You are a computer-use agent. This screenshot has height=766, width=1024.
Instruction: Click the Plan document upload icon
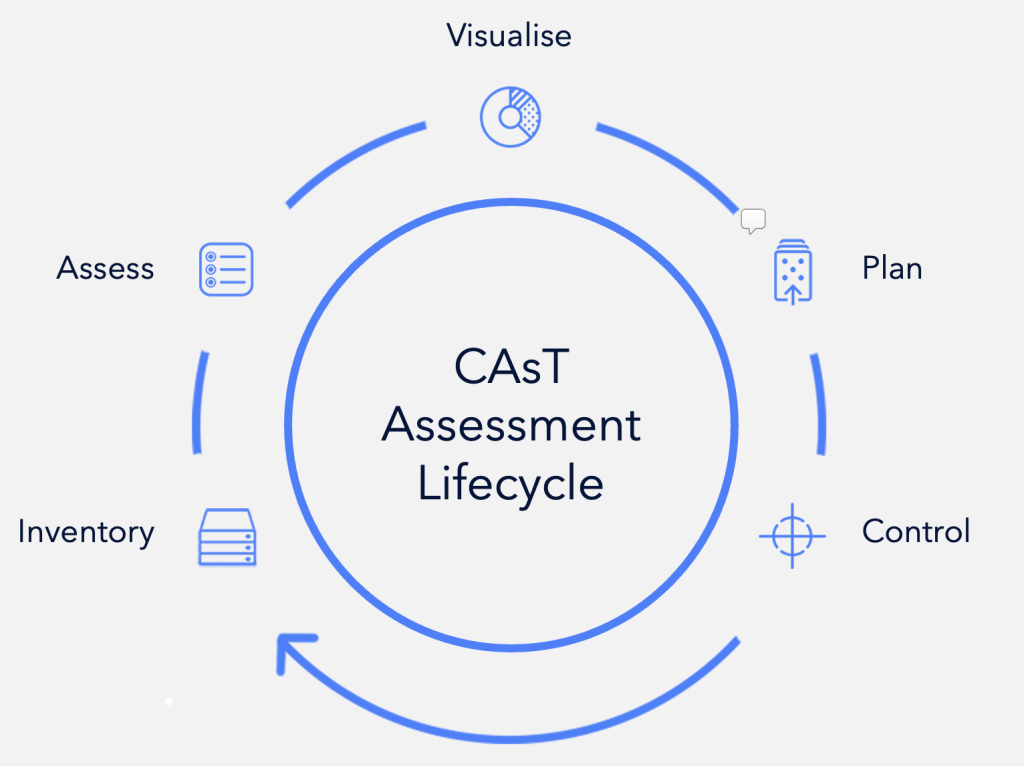point(793,272)
